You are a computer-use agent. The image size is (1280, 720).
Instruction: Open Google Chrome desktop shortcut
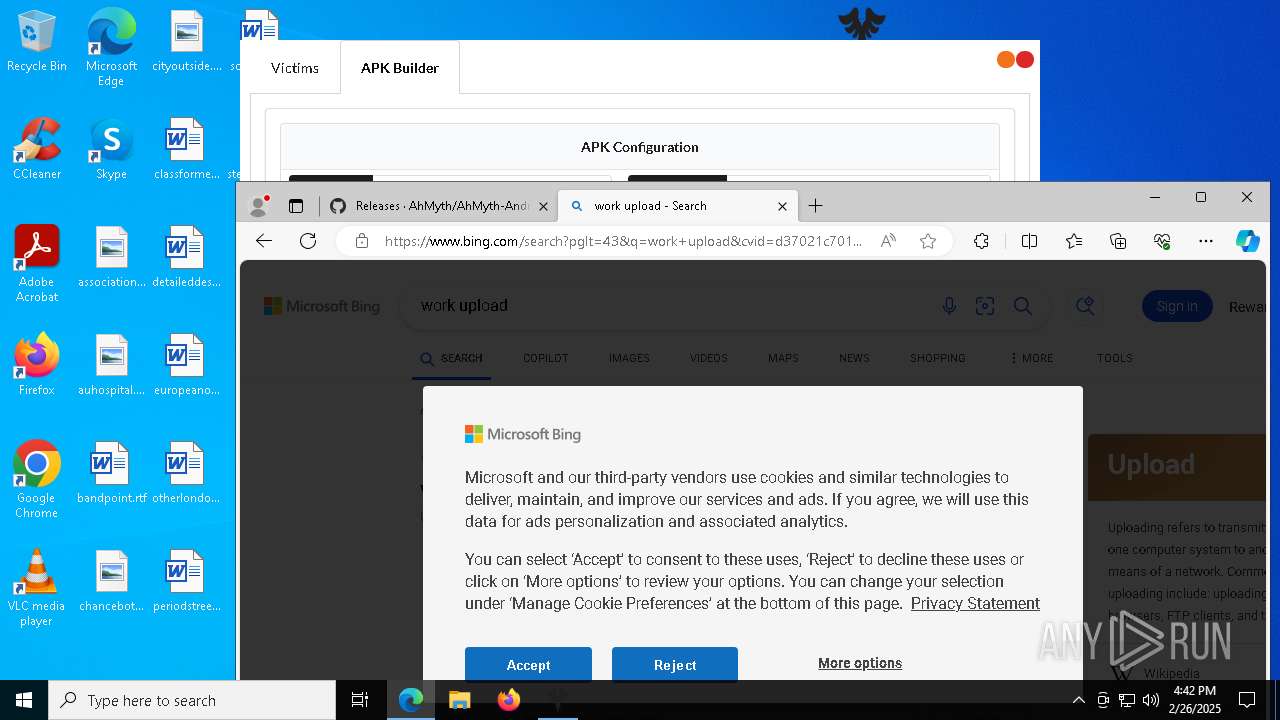(36, 480)
